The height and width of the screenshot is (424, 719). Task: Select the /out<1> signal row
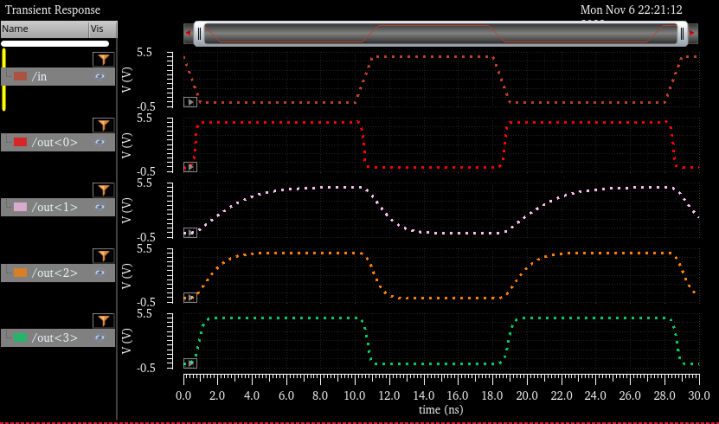(x=58, y=207)
